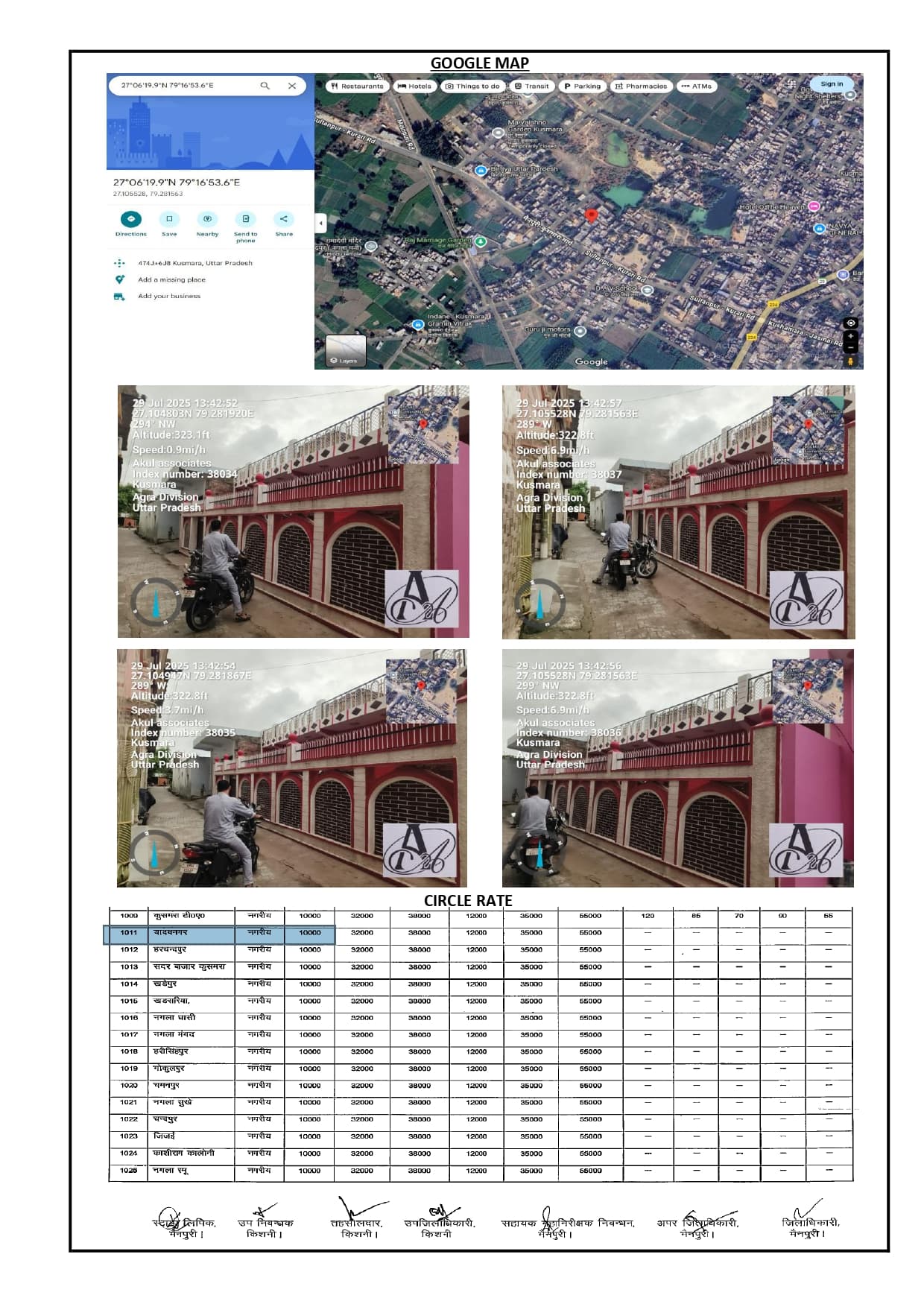
Task: Copy the plus code 474J+6J8 Kusmara
Action: pos(194,263)
